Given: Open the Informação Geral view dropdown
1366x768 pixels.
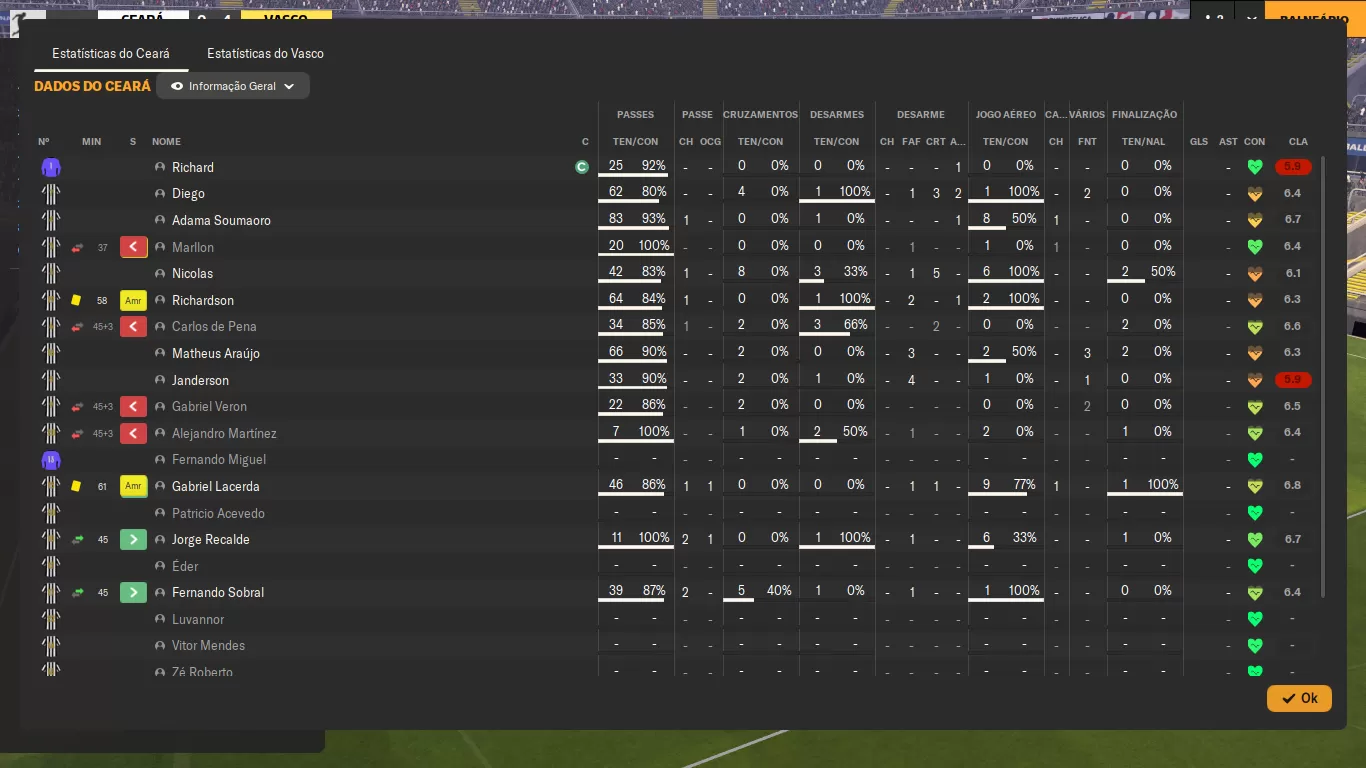Looking at the screenshot, I should click(x=233, y=86).
